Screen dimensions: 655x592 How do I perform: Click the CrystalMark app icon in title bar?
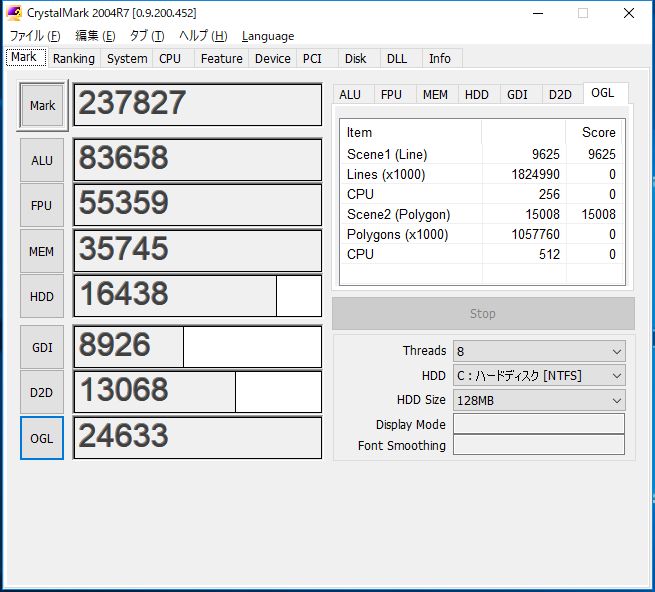[14, 13]
